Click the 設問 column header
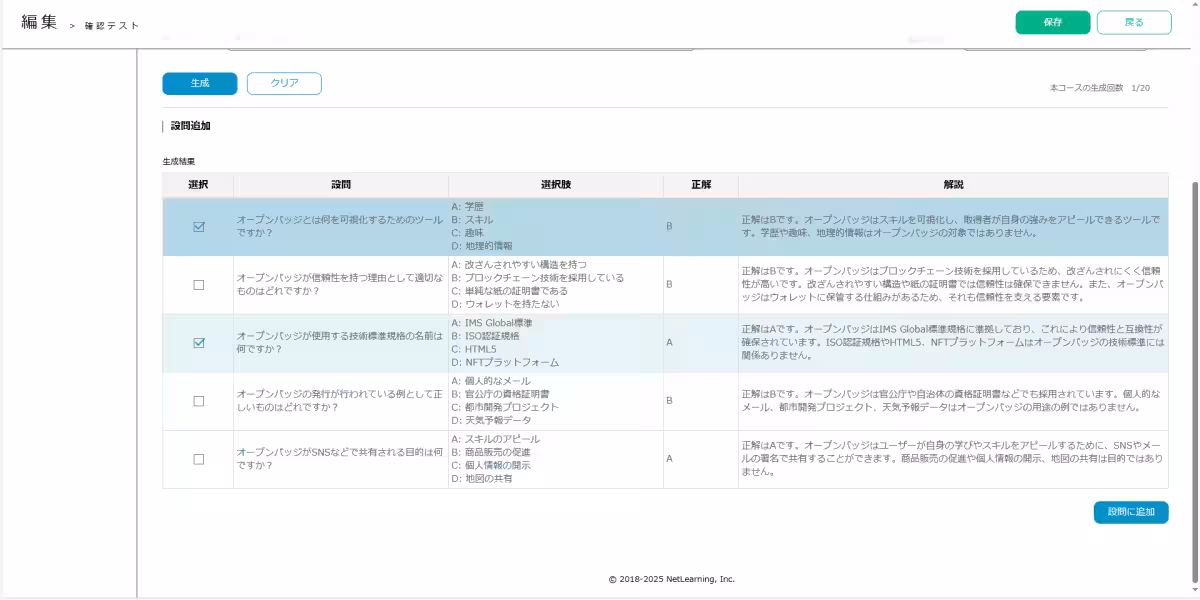1200x600 pixels. (x=341, y=185)
